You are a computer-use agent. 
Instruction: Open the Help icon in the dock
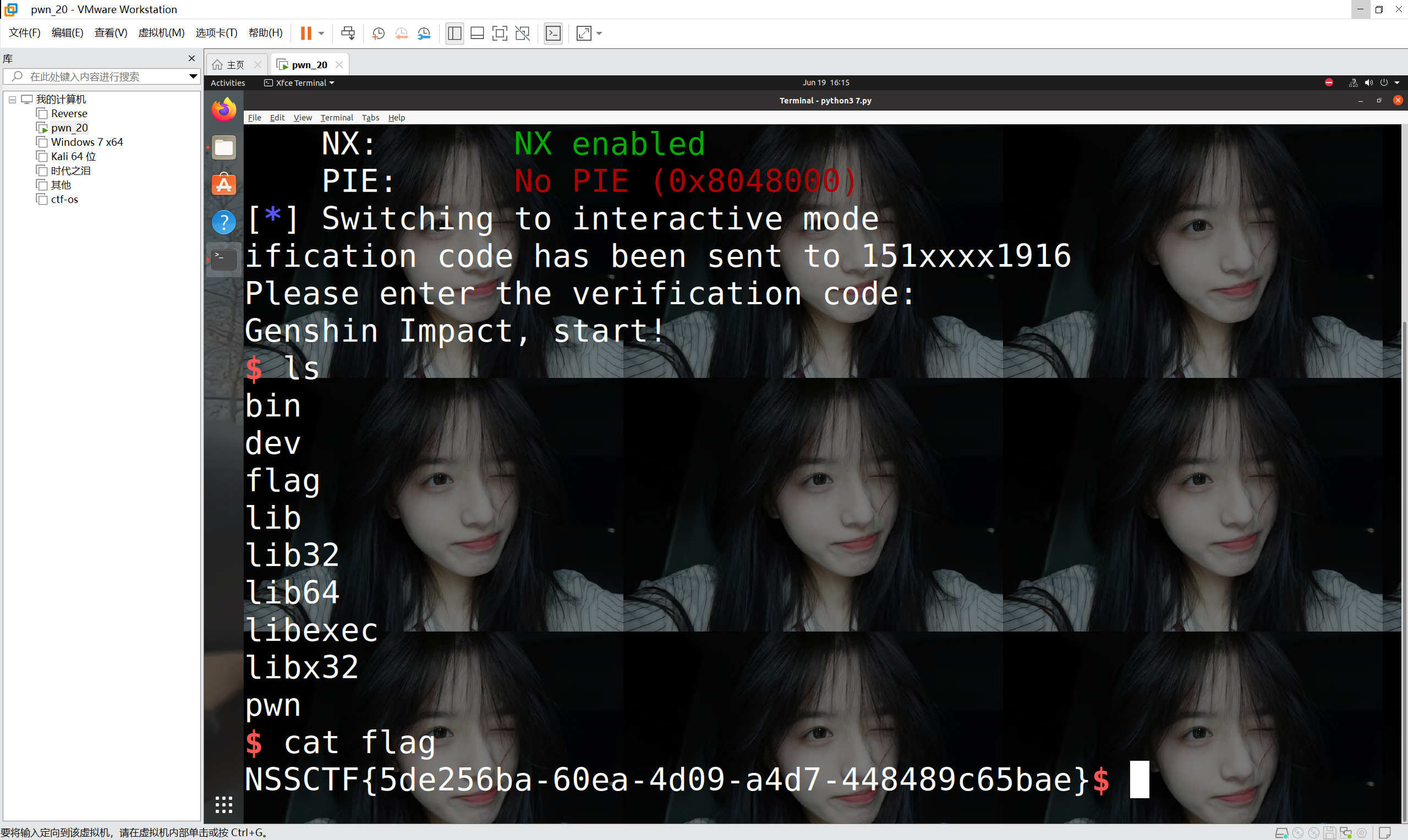[x=223, y=222]
